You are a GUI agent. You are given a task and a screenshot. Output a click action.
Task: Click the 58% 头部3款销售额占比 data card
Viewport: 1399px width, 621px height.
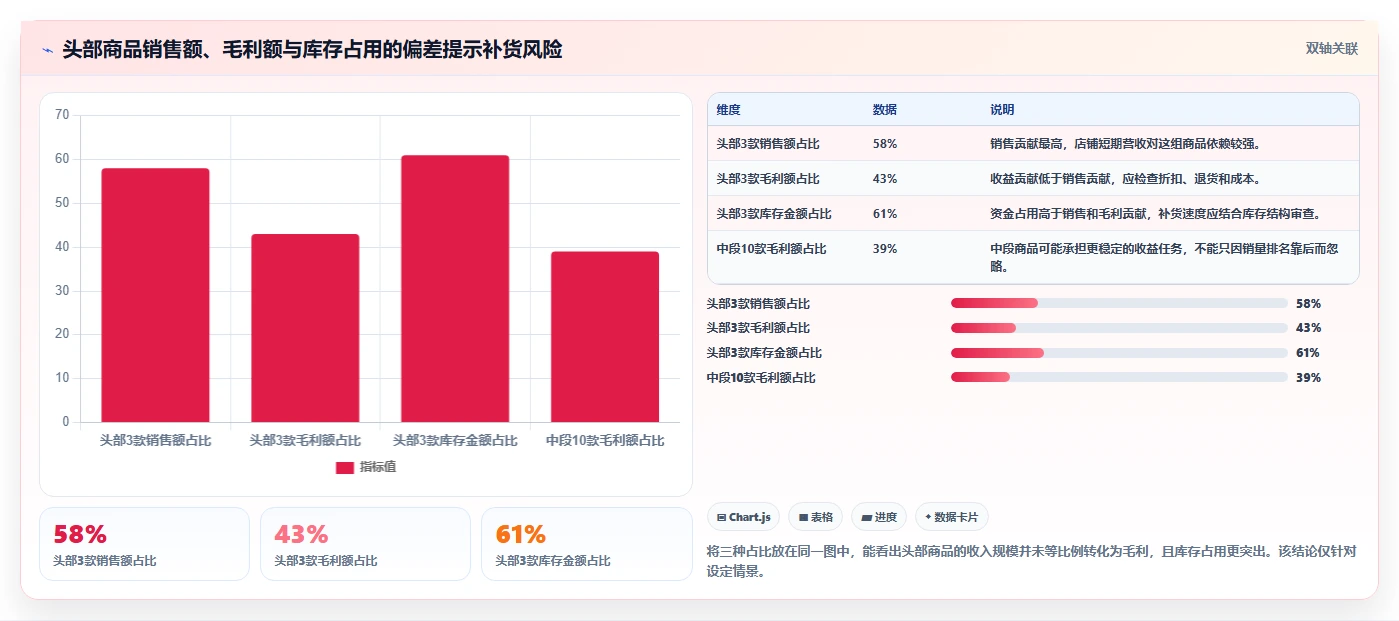click(144, 544)
